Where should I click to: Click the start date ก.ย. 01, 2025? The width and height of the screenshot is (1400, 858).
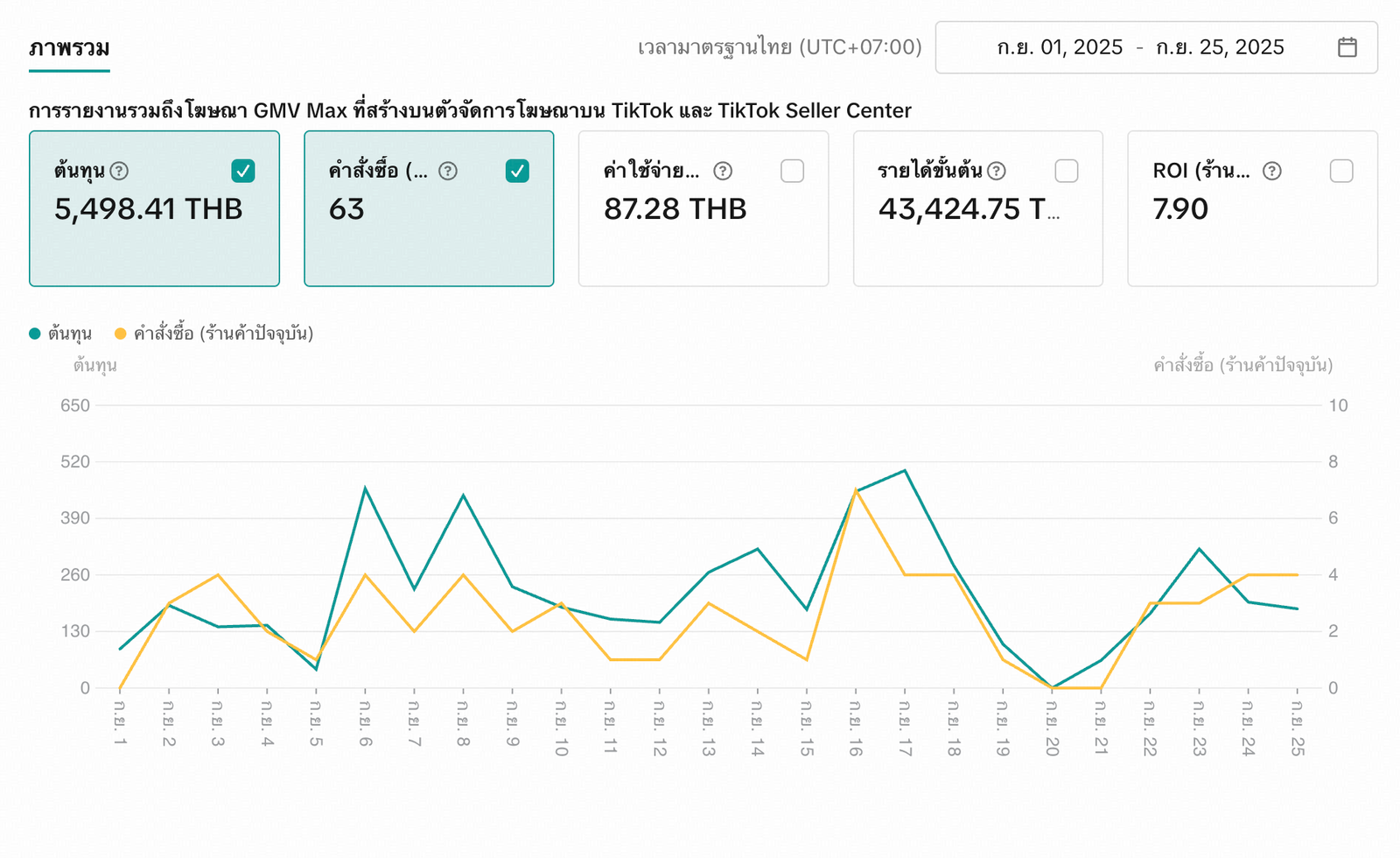[x=1060, y=47]
